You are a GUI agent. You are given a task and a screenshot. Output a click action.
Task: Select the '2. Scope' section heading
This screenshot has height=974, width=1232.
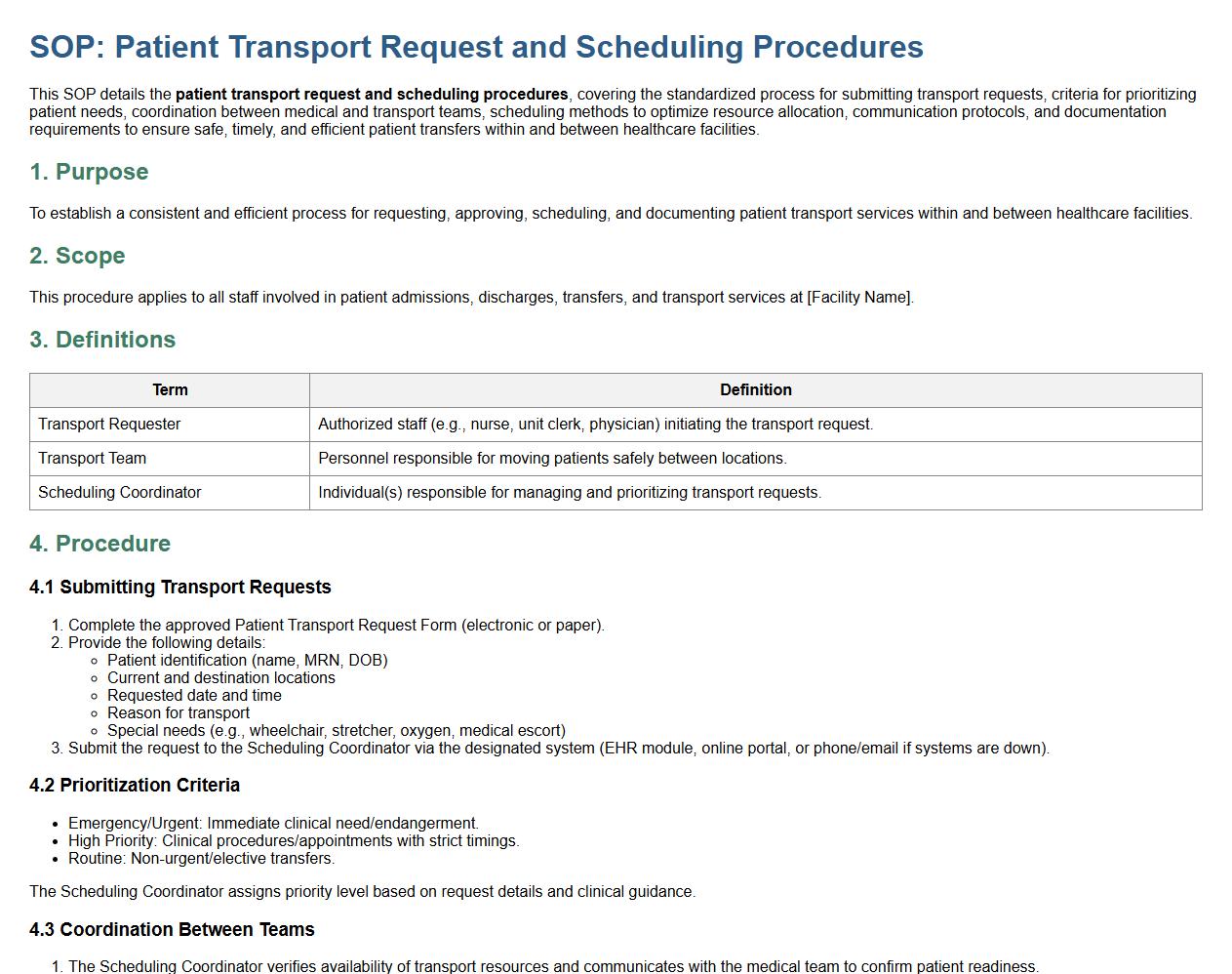click(x=77, y=256)
